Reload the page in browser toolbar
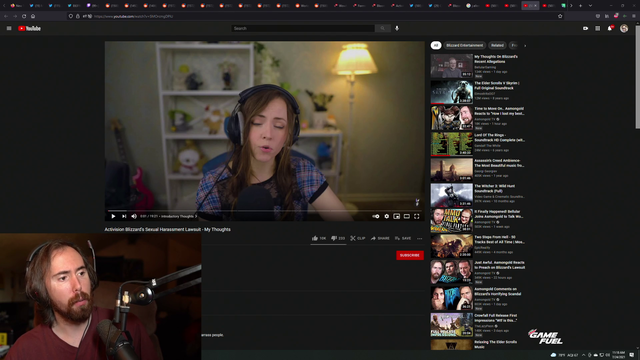The height and width of the screenshot is (360, 640). 24,16
